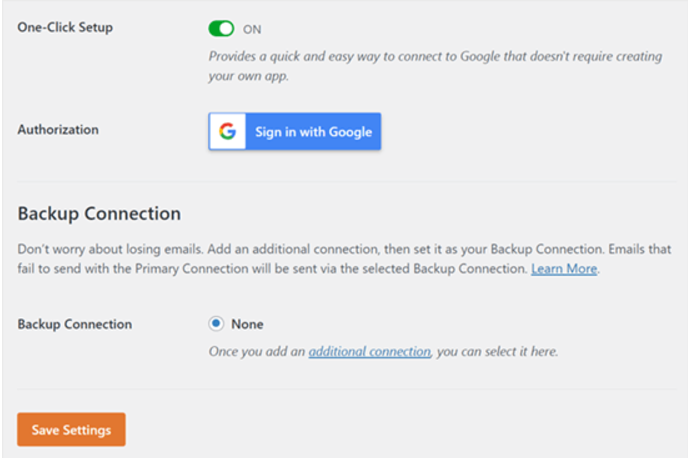Follow the additional connection link

point(369,351)
